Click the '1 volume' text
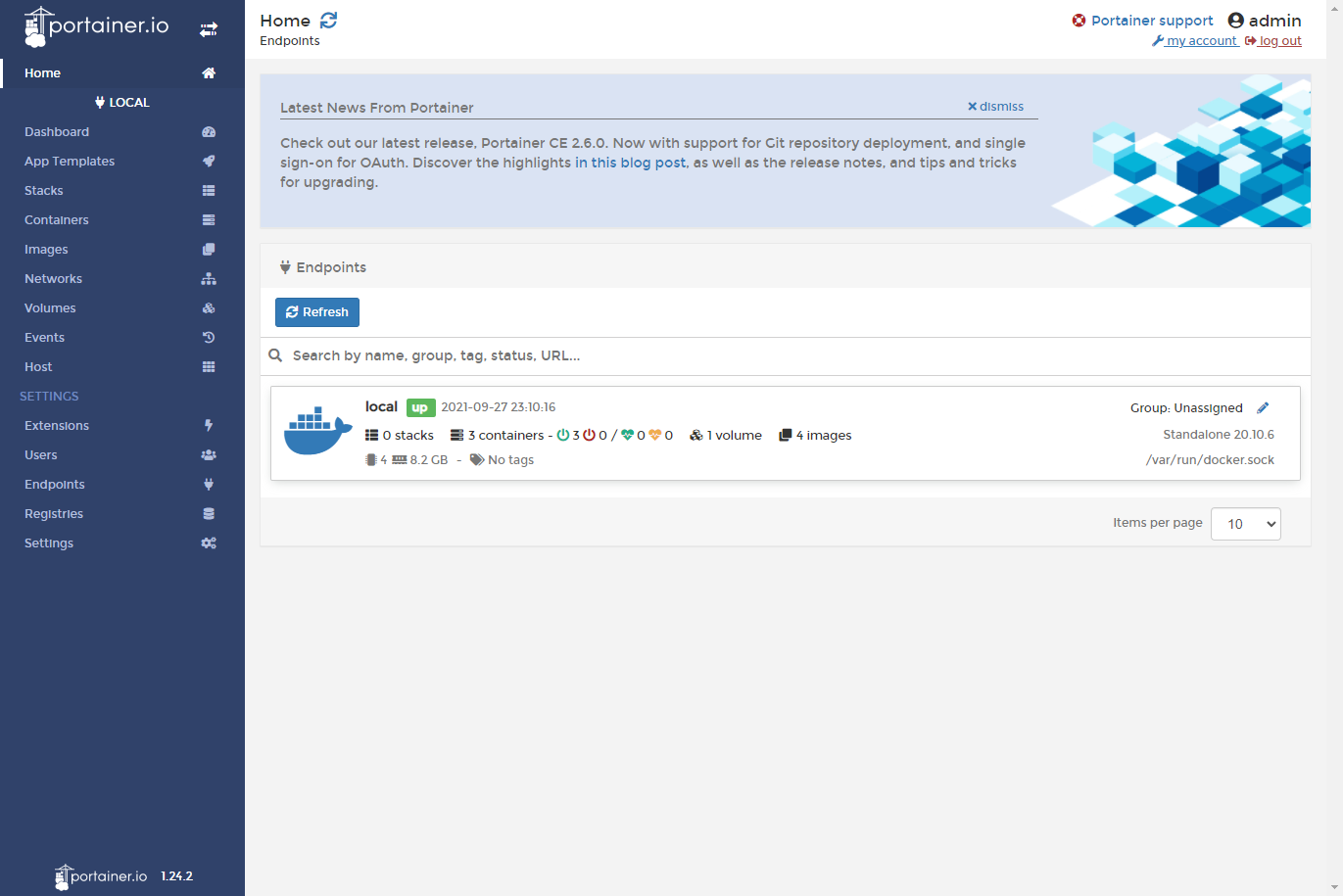Viewport: 1343px width, 896px height. 734,436
